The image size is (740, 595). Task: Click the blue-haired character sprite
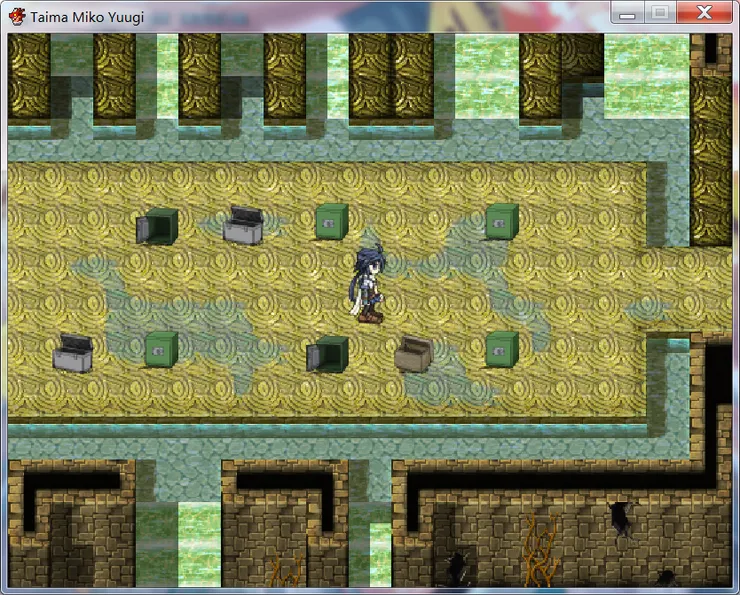(x=368, y=284)
